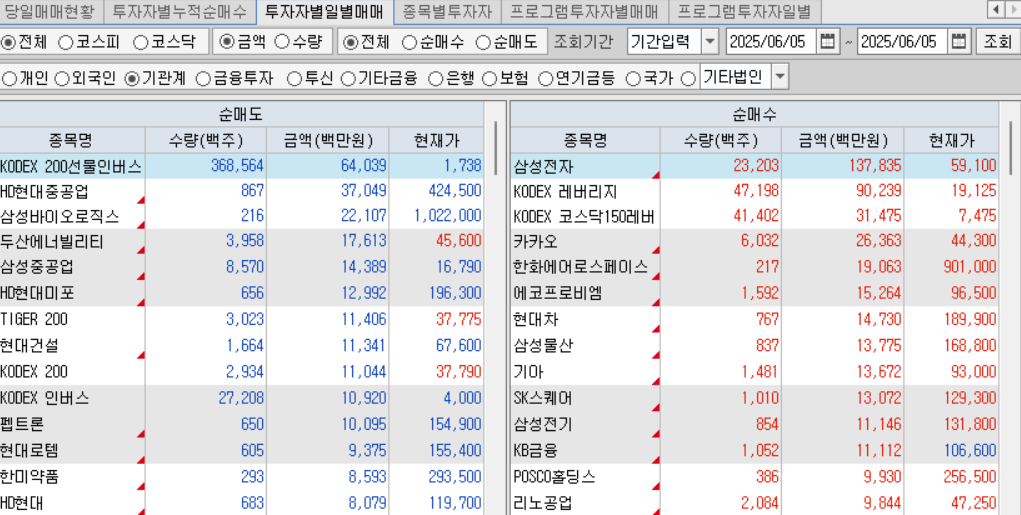Select 한미약품 row

pos(242,477)
